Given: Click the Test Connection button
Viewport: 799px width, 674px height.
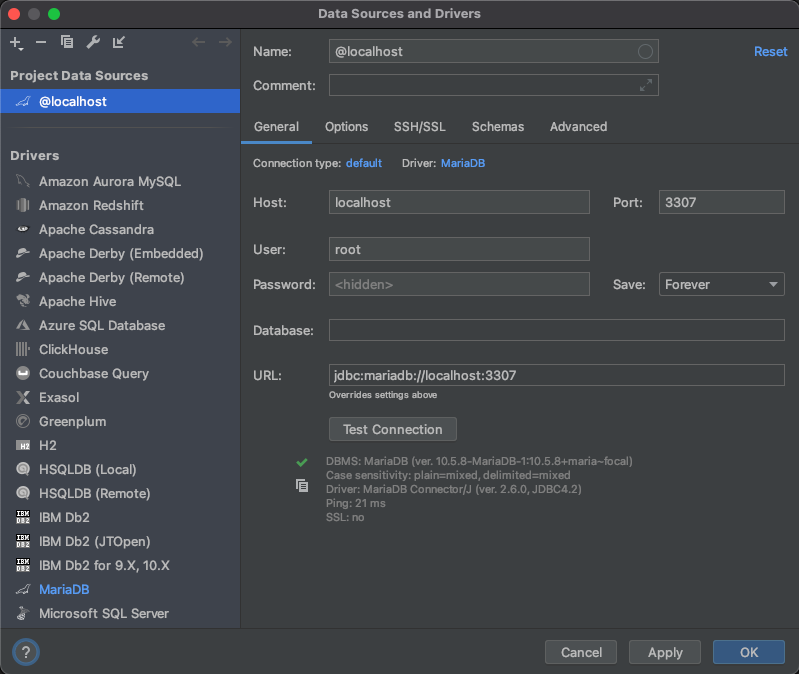Looking at the screenshot, I should pos(393,429).
